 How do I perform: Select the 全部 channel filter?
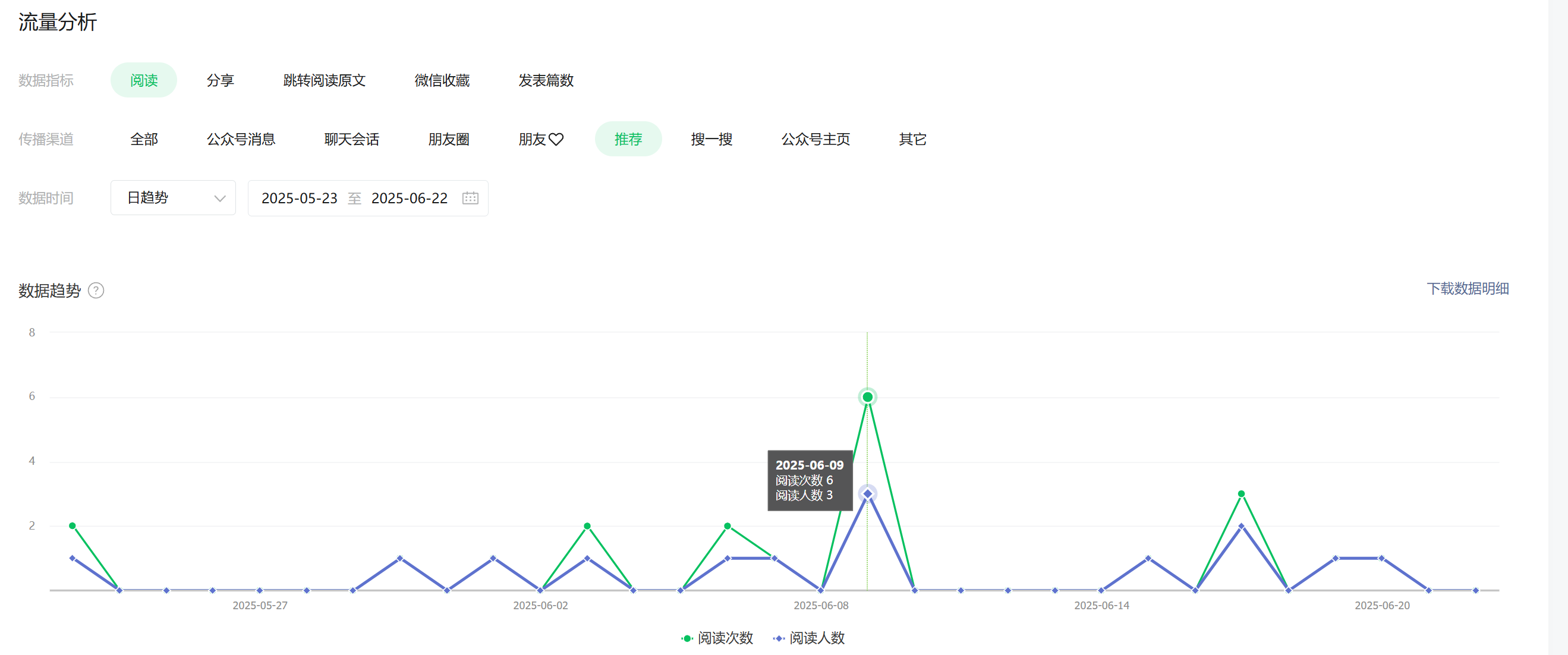(x=144, y=140)
